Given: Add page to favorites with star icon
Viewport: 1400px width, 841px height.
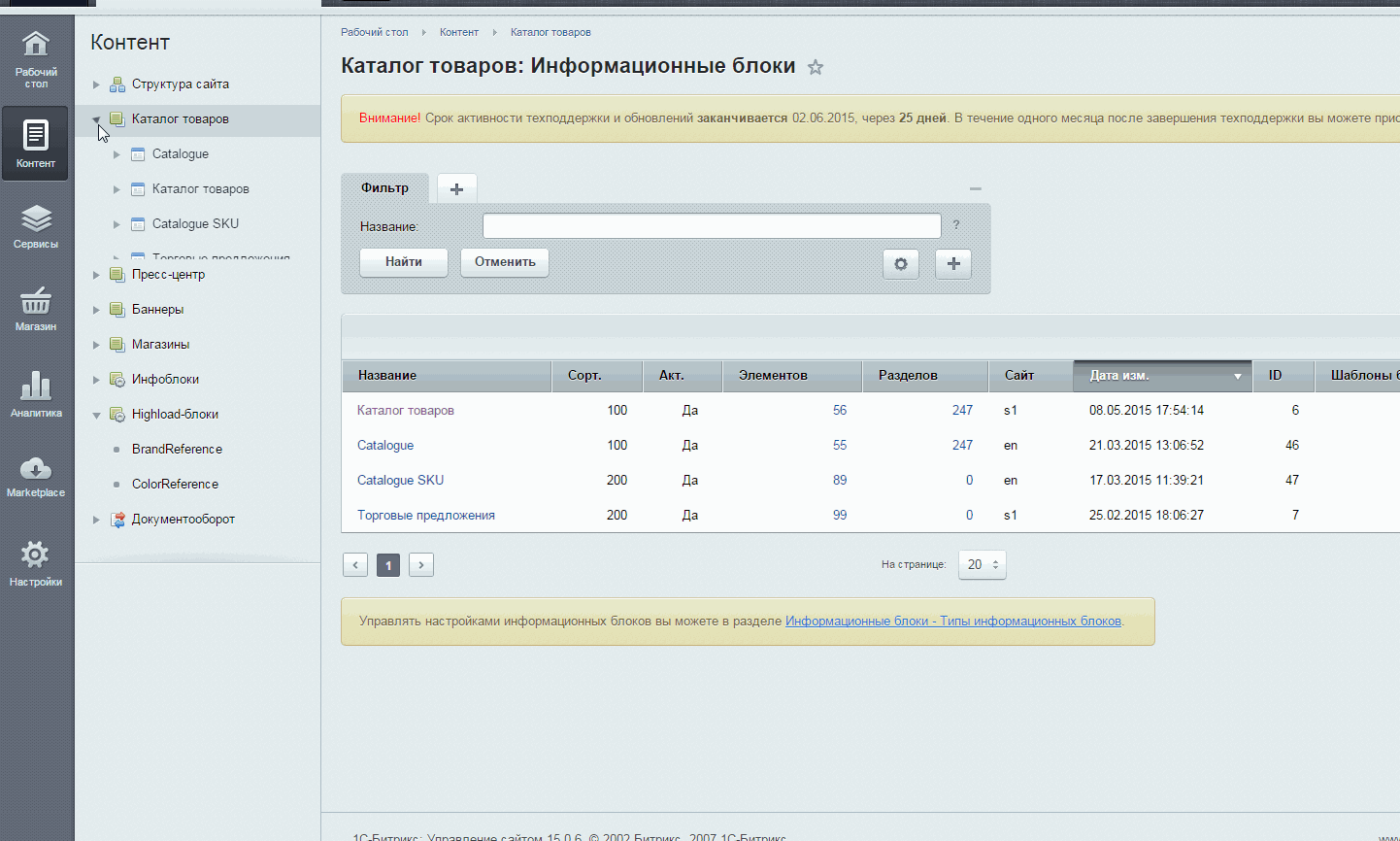Looking at the screenshot, I should click(816, 67).
